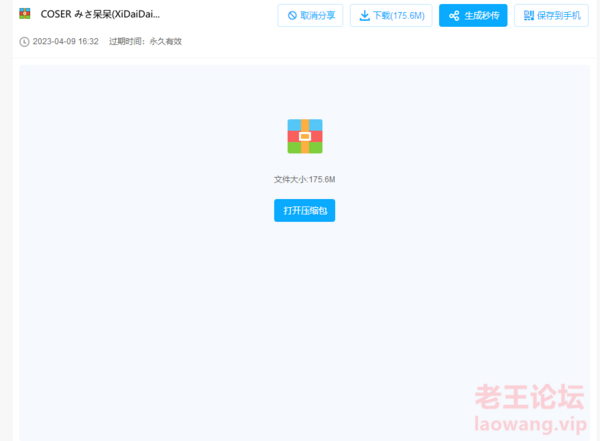Click the date 2023-04-09 16:32
Viewport: 600px width, 441px height.
tap(65, 41)
